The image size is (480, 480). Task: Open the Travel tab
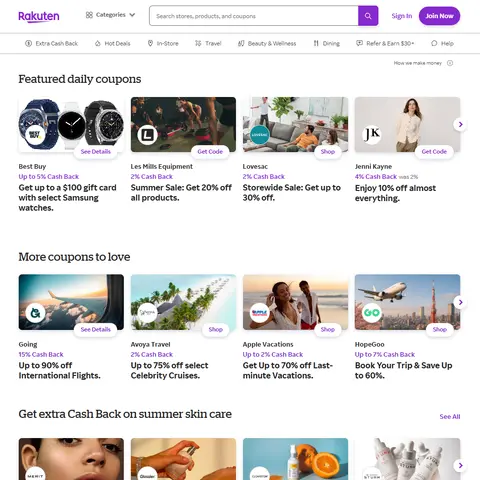point(208,43)
